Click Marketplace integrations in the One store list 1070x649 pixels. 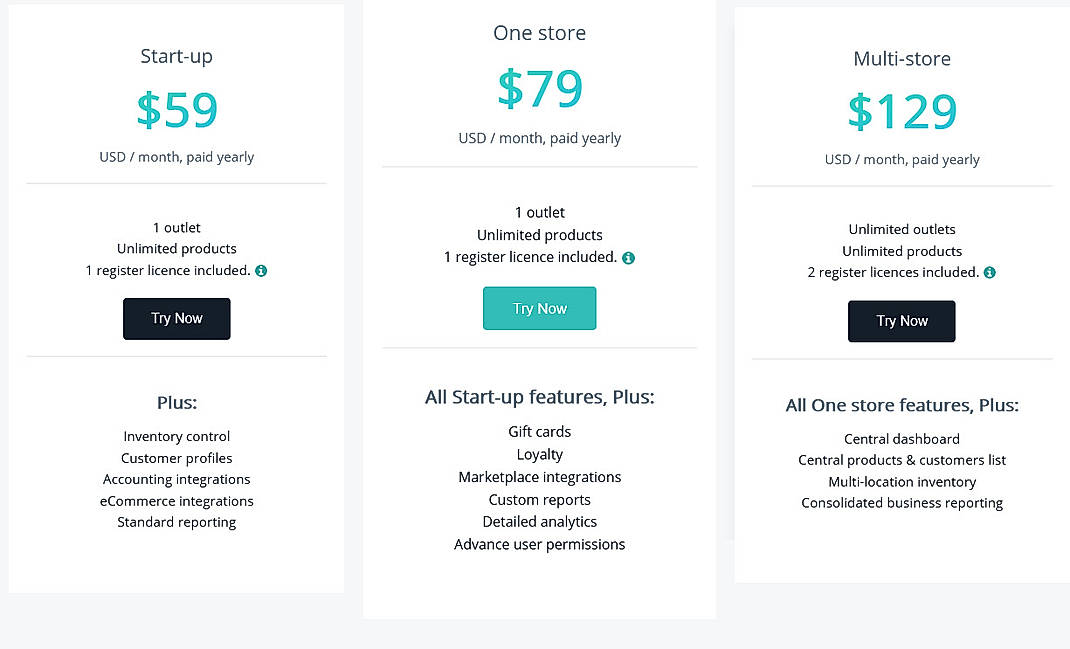539,477
